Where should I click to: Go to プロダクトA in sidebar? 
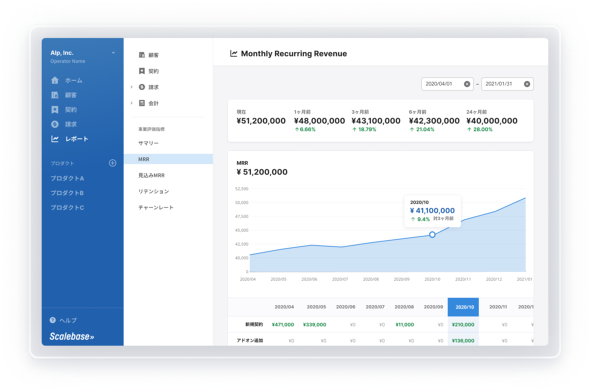tap(67, 178)
